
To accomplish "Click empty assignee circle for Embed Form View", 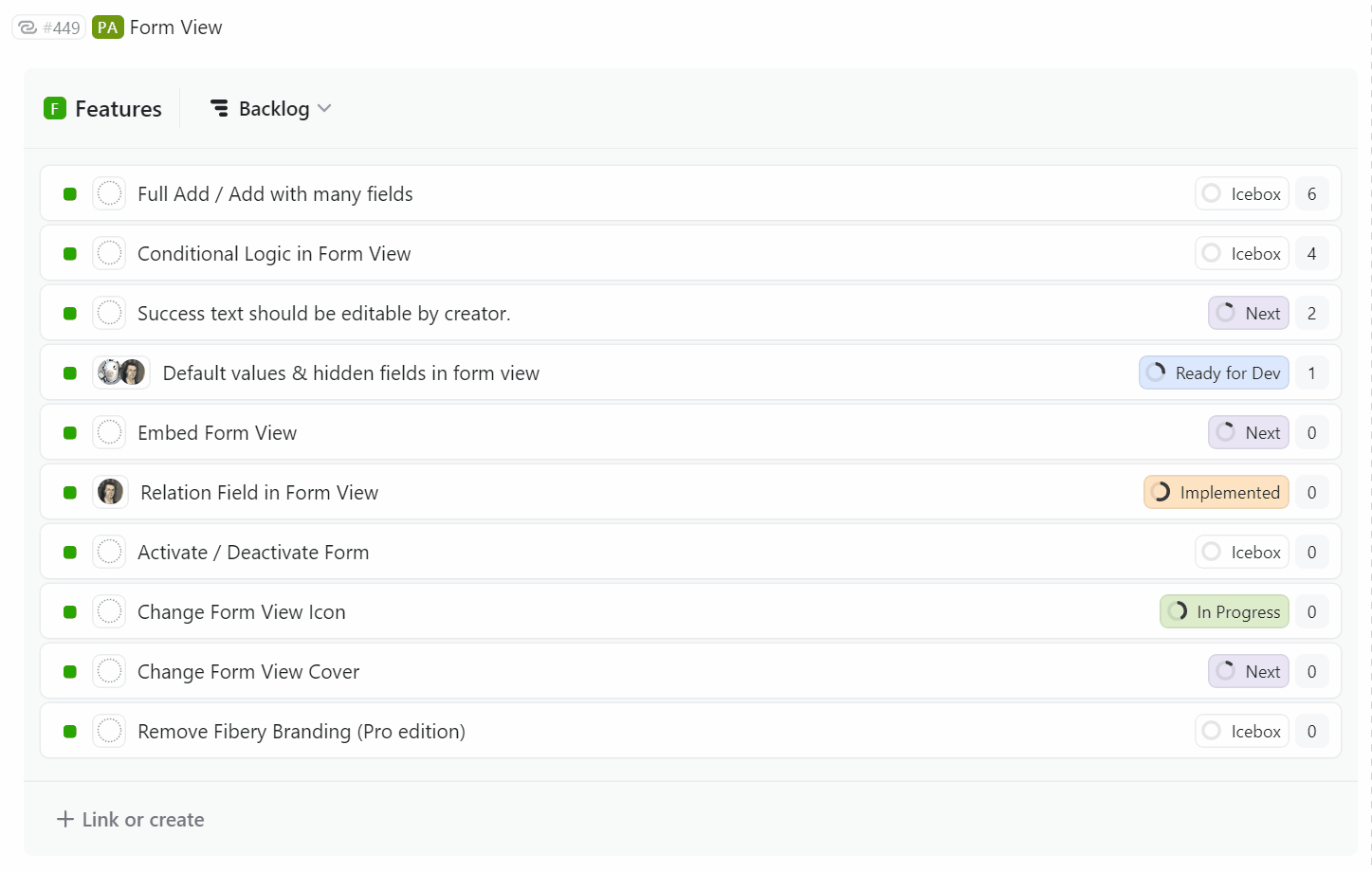I will [110, 432].
